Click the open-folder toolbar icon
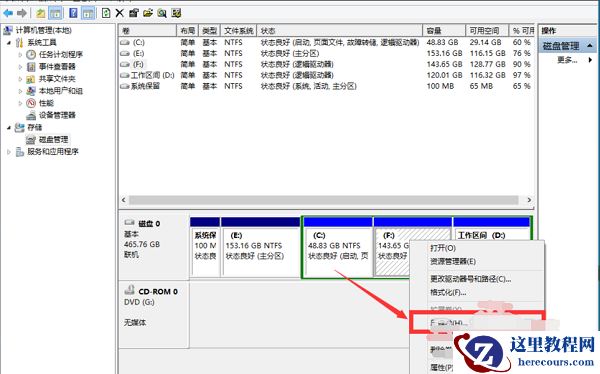Screen dimensions: 600x374 point(148,13)
